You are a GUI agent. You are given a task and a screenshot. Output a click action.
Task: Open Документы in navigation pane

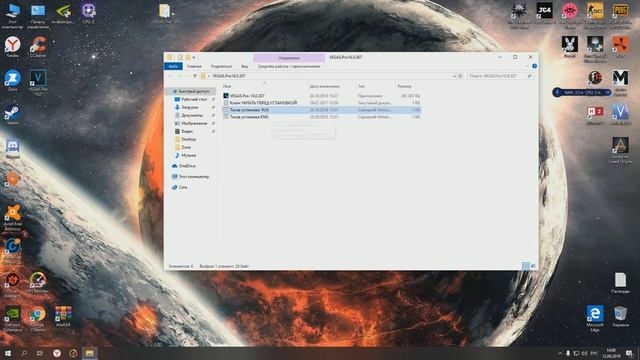point(192,115)
